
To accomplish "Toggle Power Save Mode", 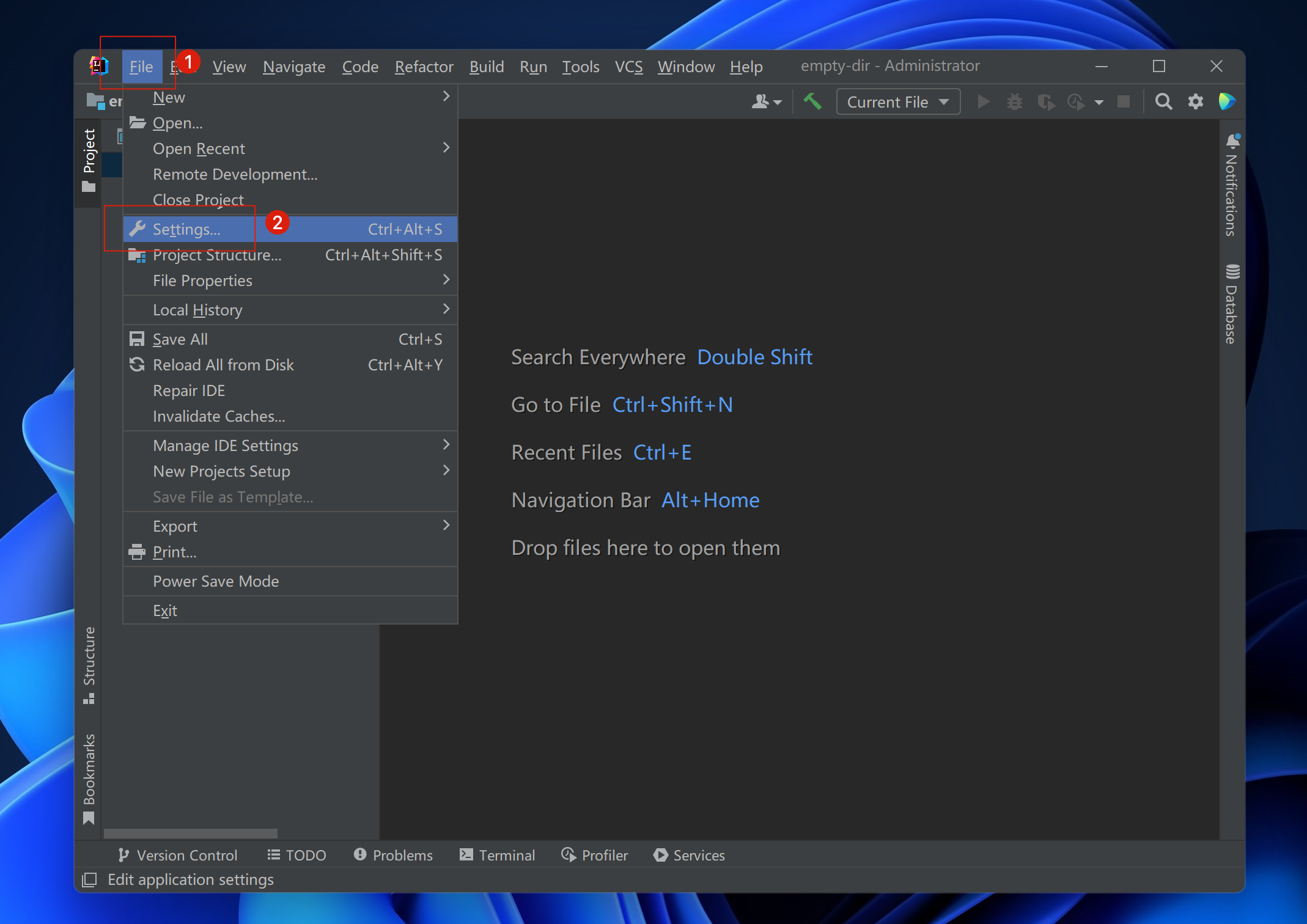I will point(290,581).
